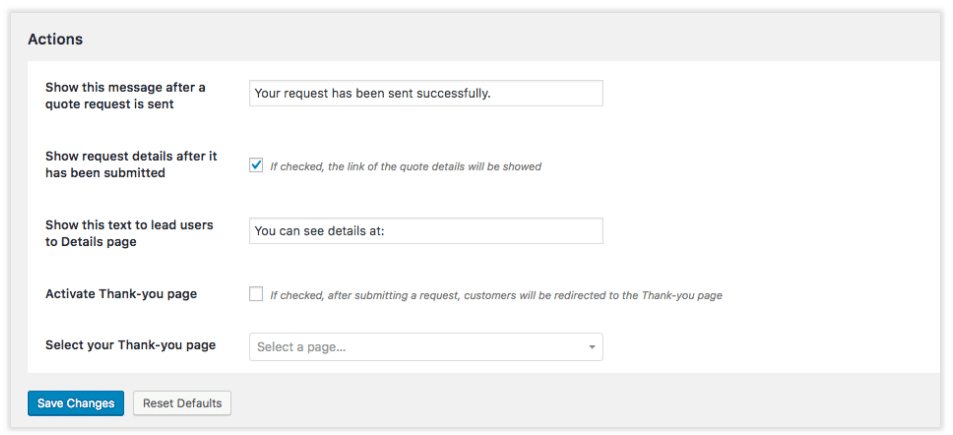Click the Actions section heading
Image resolution: width=953 pixels, height=435 pixels.
(55, 39)
